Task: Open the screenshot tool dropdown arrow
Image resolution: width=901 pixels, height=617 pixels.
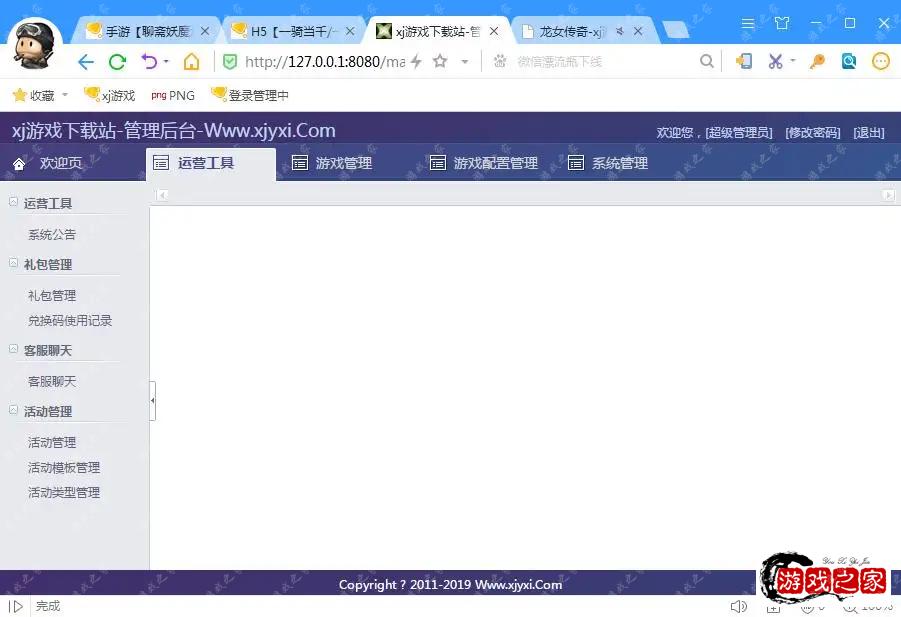Action: click(x=792, y=61)
